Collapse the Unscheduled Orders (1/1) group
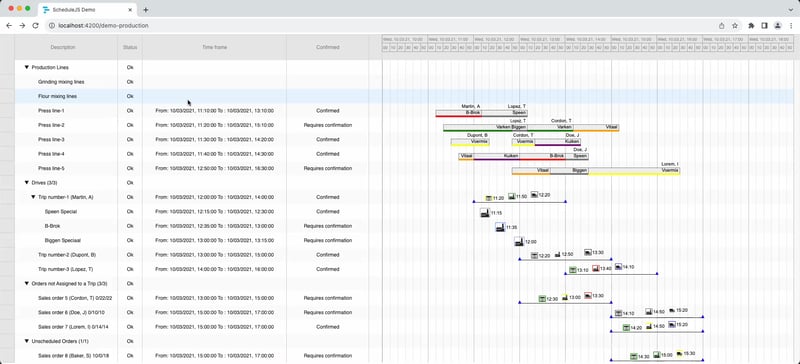 click(x=27, y=341)
